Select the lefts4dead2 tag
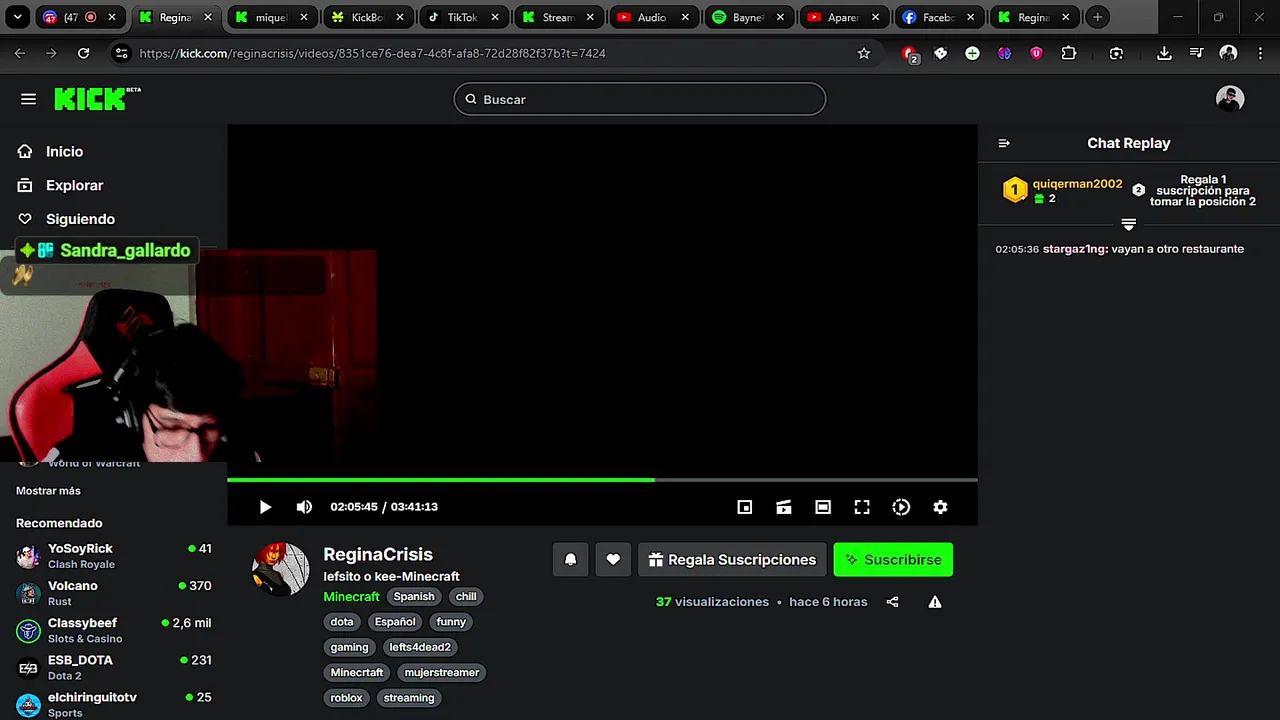 pos(420,647)
